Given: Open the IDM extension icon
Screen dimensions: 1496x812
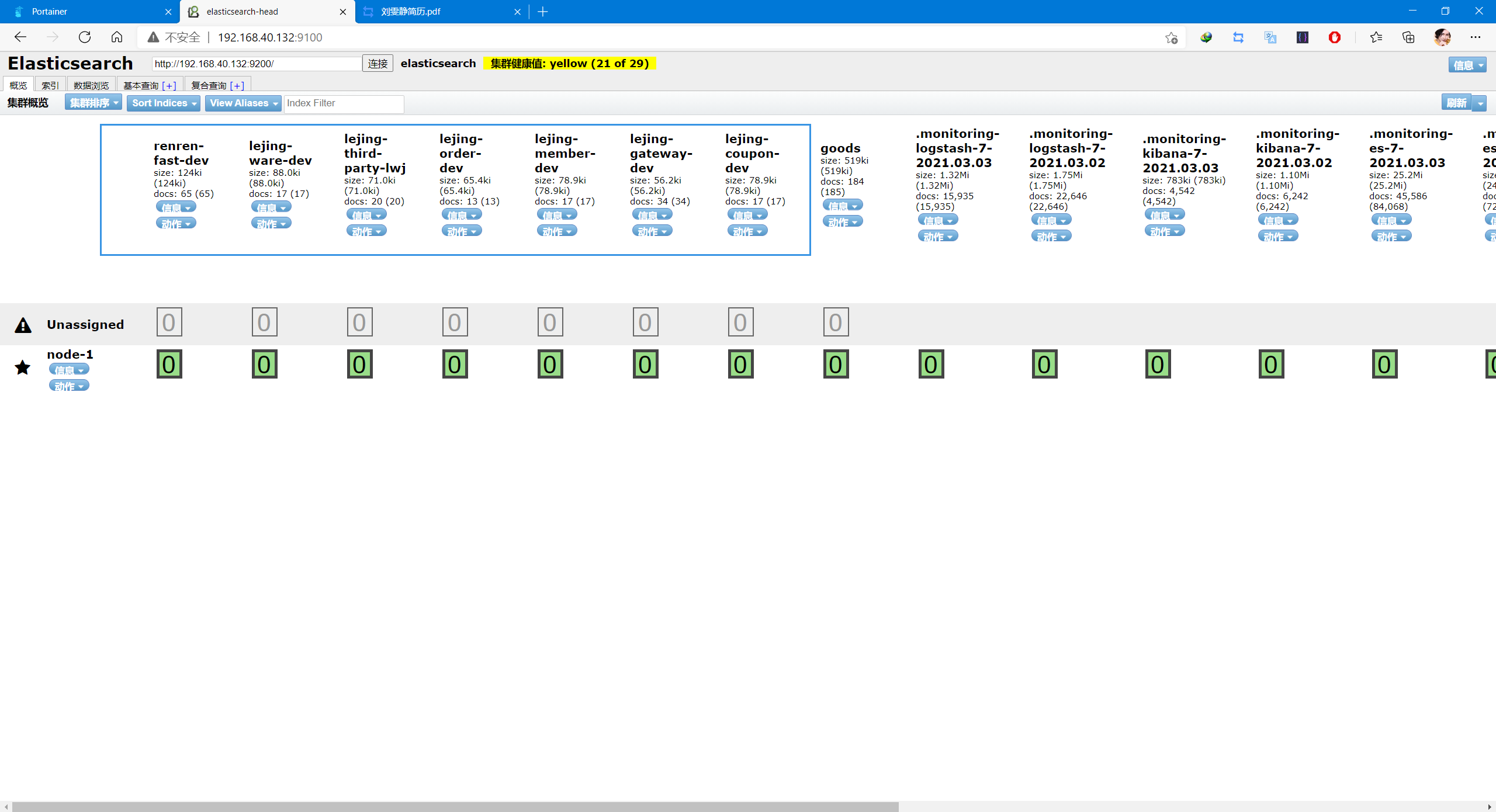Looking at the screenshot, I should pos(1206,37).
